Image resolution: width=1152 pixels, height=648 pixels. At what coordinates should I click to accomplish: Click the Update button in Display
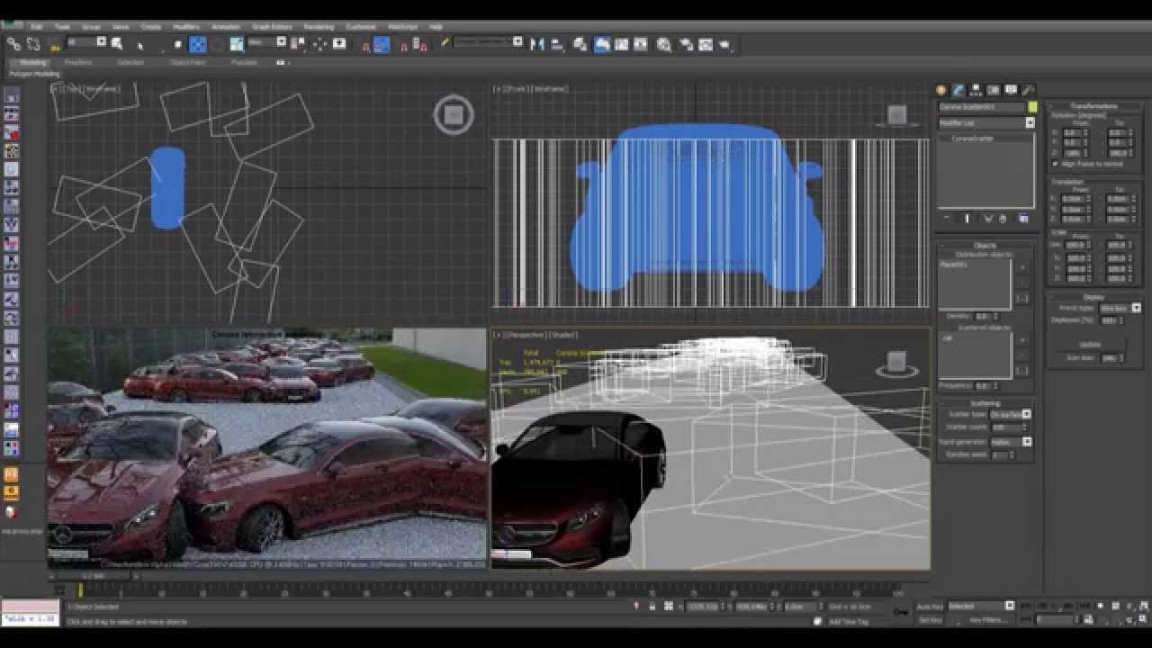coord(1089,344)
